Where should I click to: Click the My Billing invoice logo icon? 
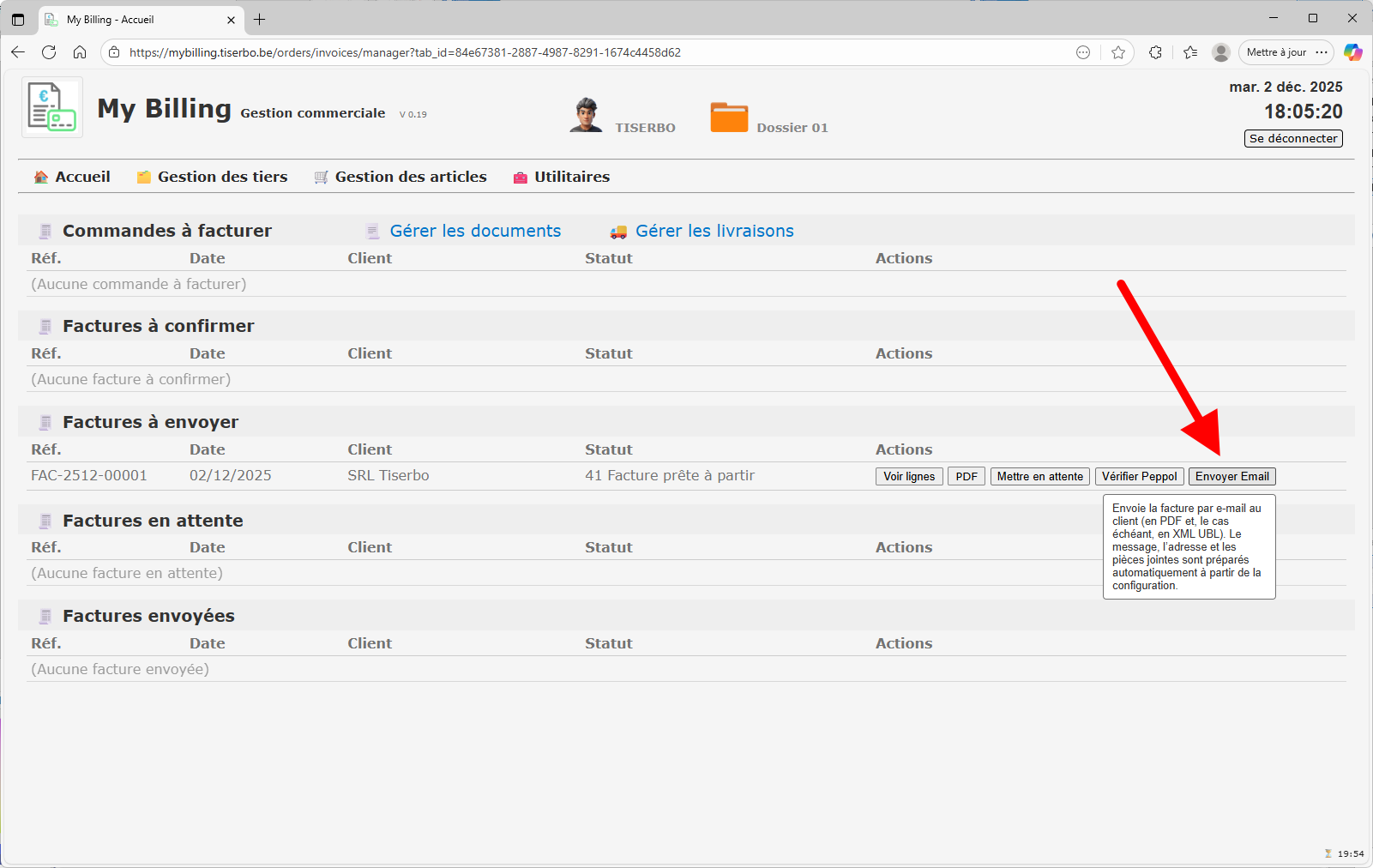click(51, 107)
